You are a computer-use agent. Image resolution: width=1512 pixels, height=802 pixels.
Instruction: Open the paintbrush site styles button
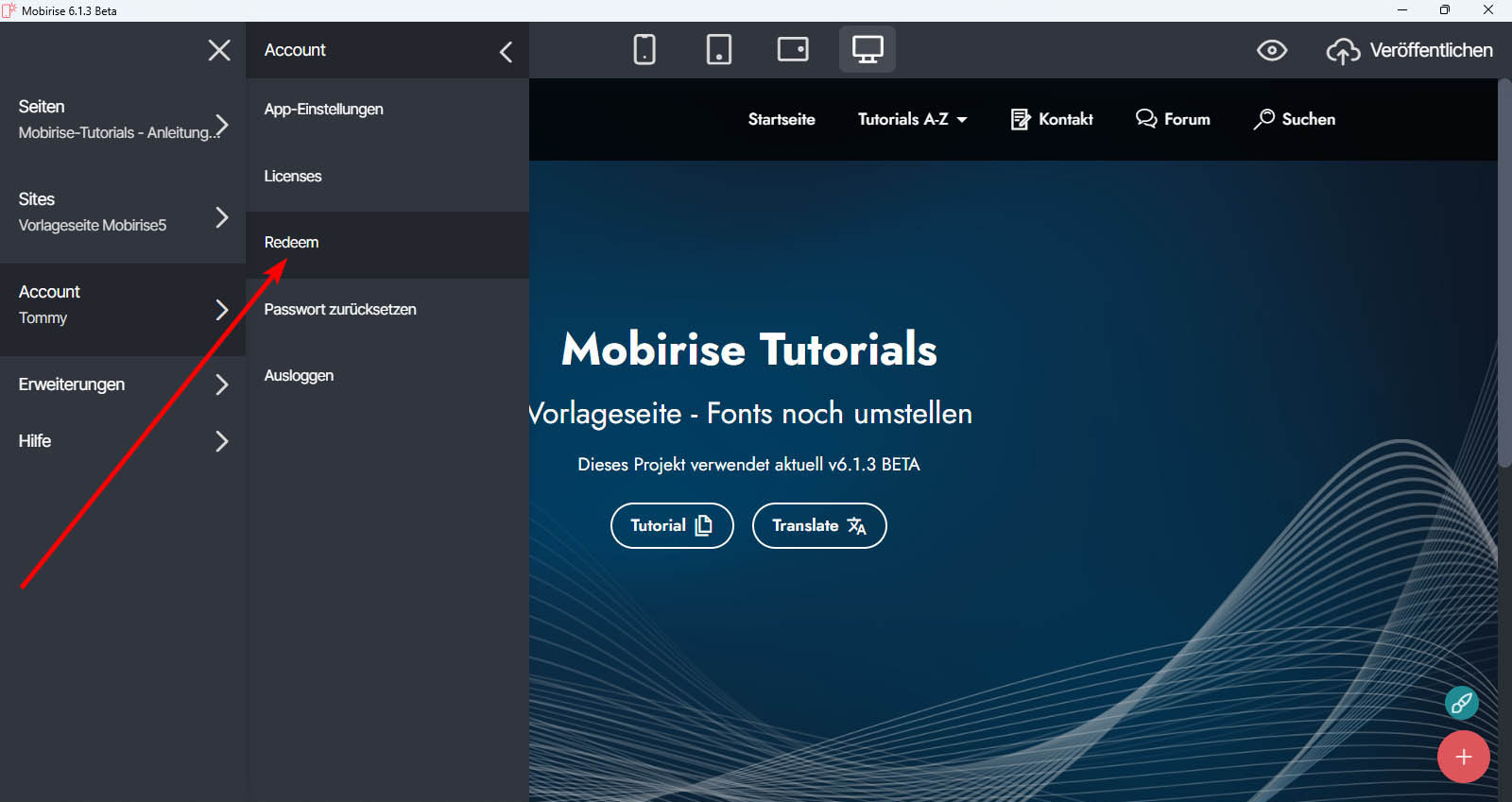pyautogui.click(x=1461, y=703)
